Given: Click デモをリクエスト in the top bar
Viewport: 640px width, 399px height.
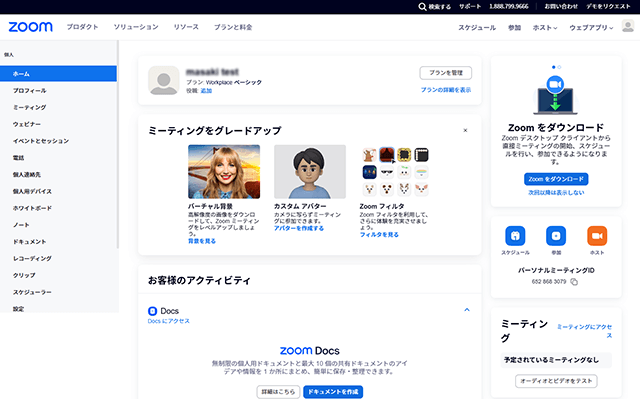Looking at the screenshot, I should 608,7.
